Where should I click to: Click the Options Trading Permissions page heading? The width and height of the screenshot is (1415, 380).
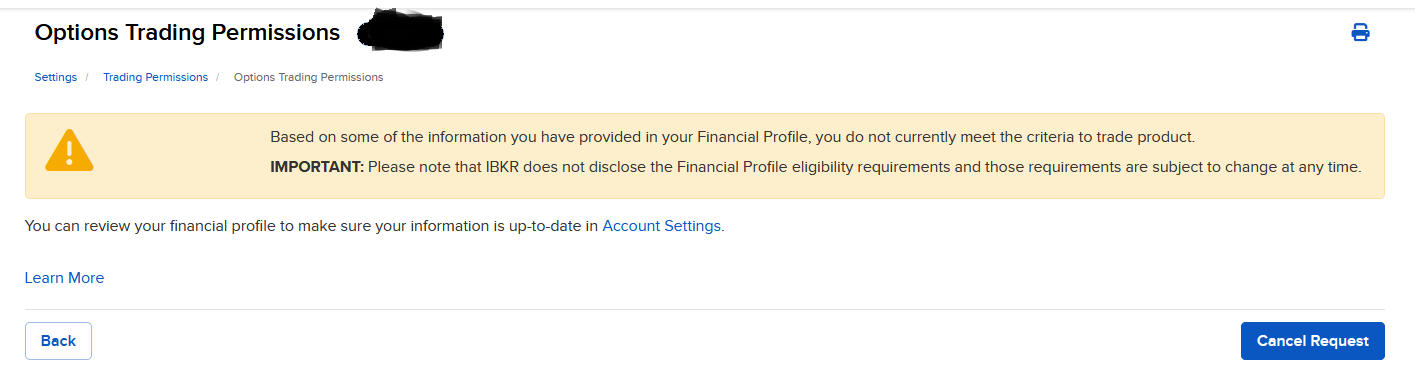[187, 32]
